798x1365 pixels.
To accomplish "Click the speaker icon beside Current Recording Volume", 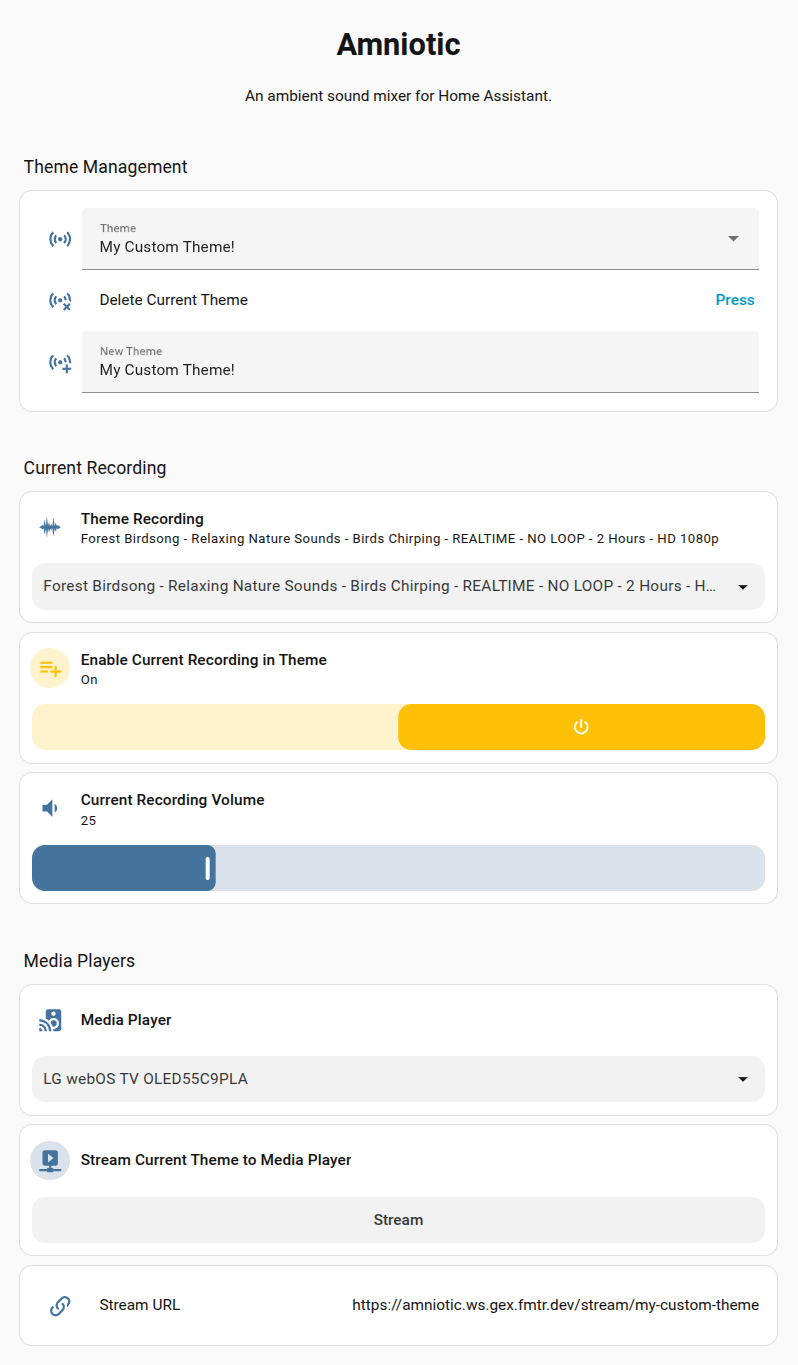I will [50, 808].
